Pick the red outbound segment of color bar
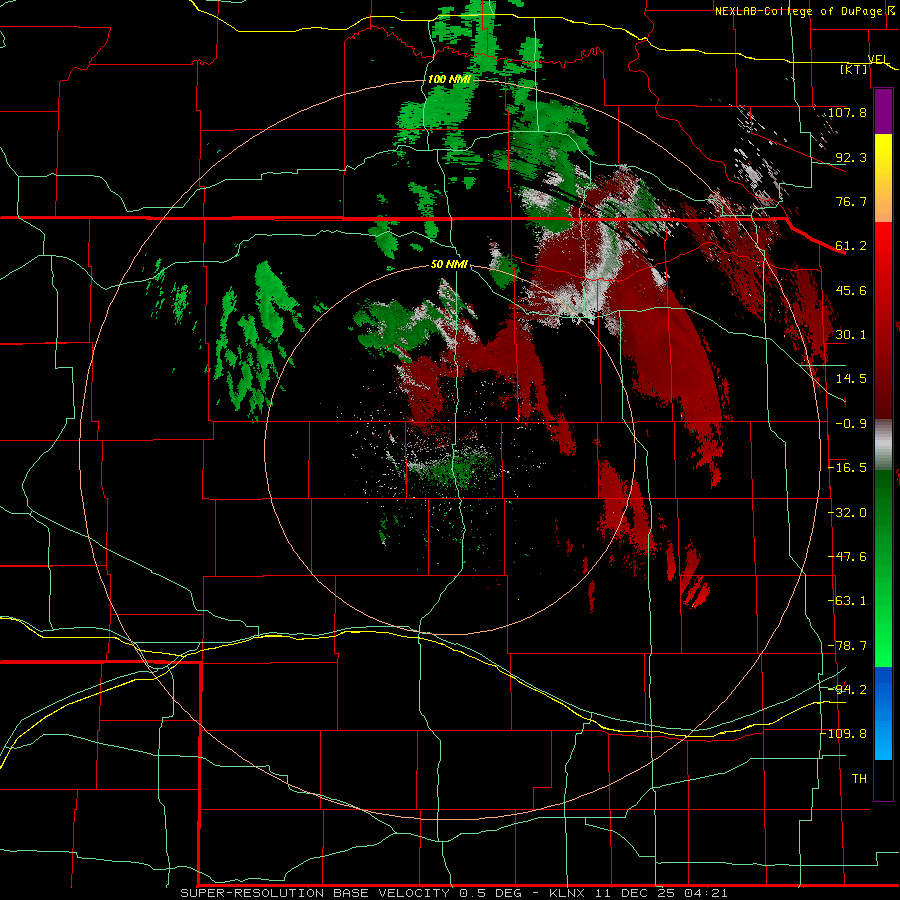Screen dimensions: 900x900 click(x=883, y=320)
